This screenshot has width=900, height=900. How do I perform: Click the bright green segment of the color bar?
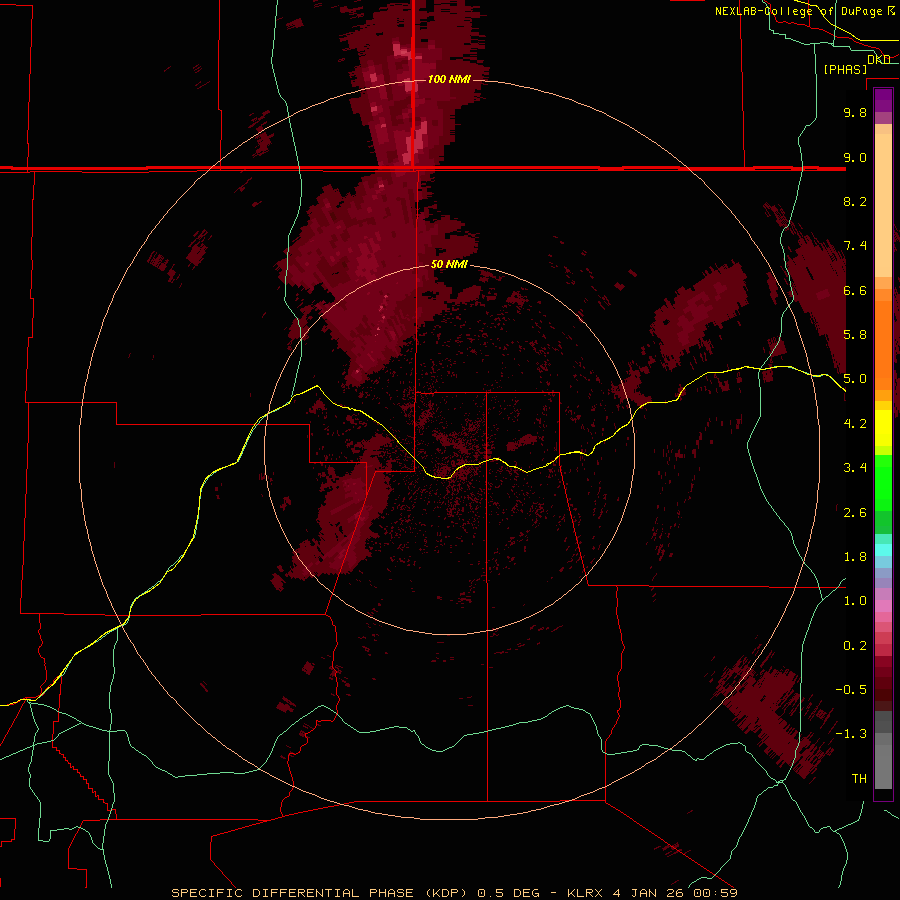pos(883,483)
